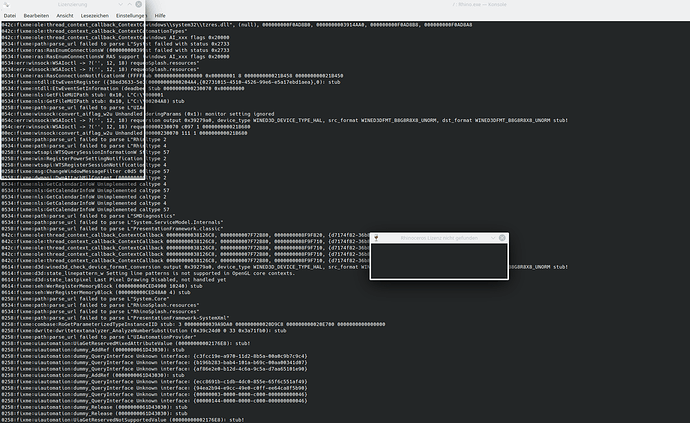Select the SMDiagnostics parse_url line

pyautogui.click(x=88, y=216)
